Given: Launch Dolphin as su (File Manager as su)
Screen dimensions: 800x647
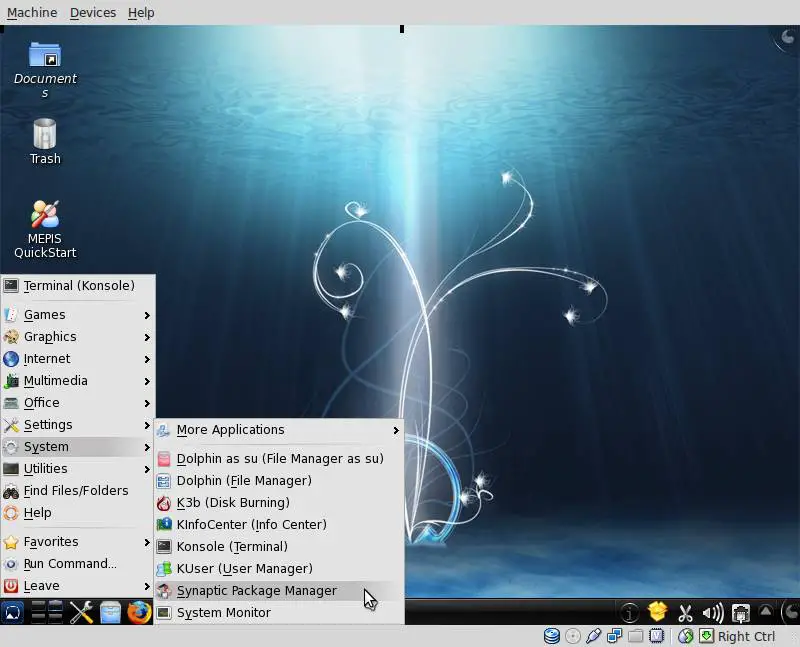Looking at the screenshot, I should tap(279, 459).
